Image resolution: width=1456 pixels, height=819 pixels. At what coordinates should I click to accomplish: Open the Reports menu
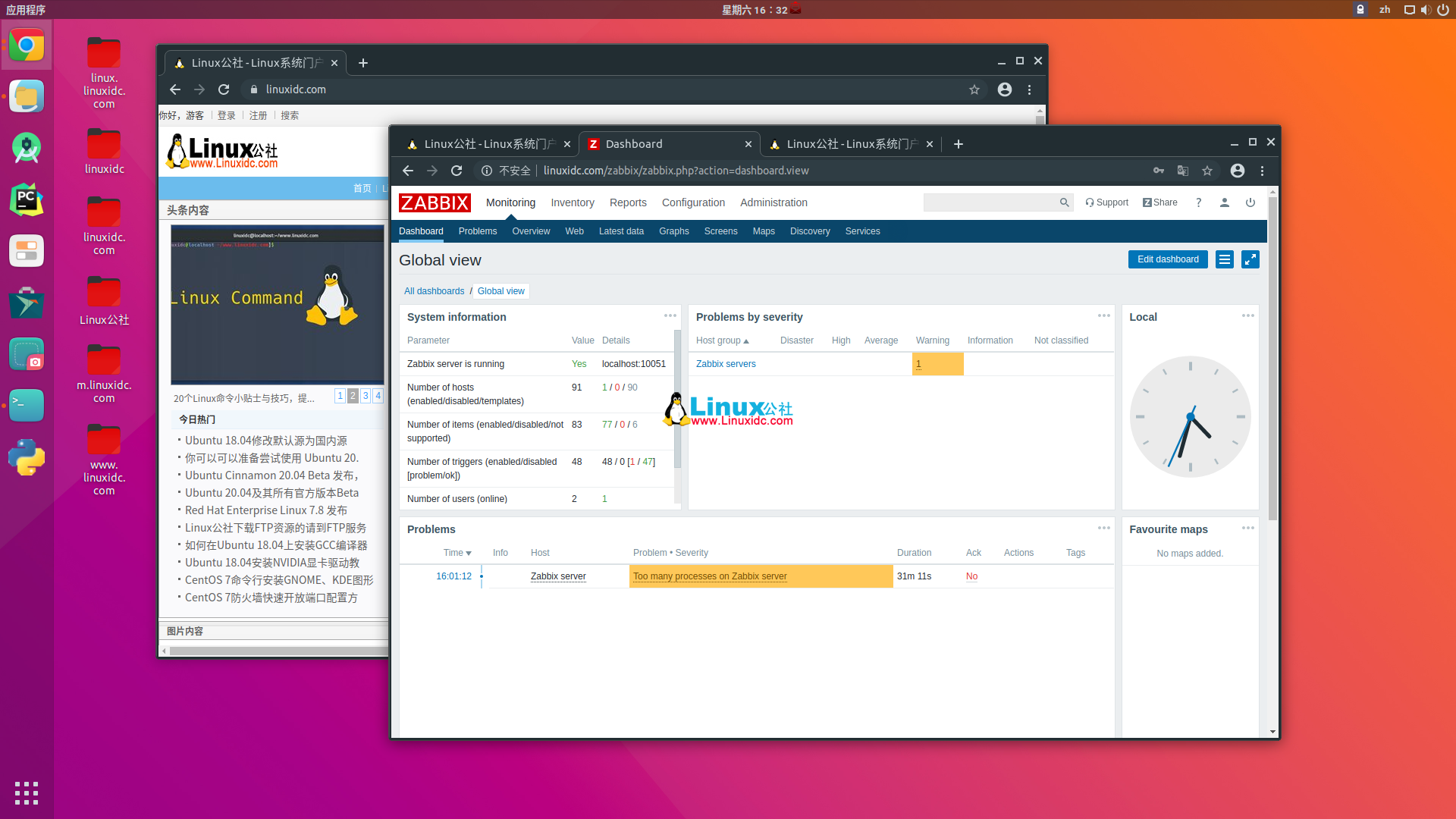tap(628, 202)
